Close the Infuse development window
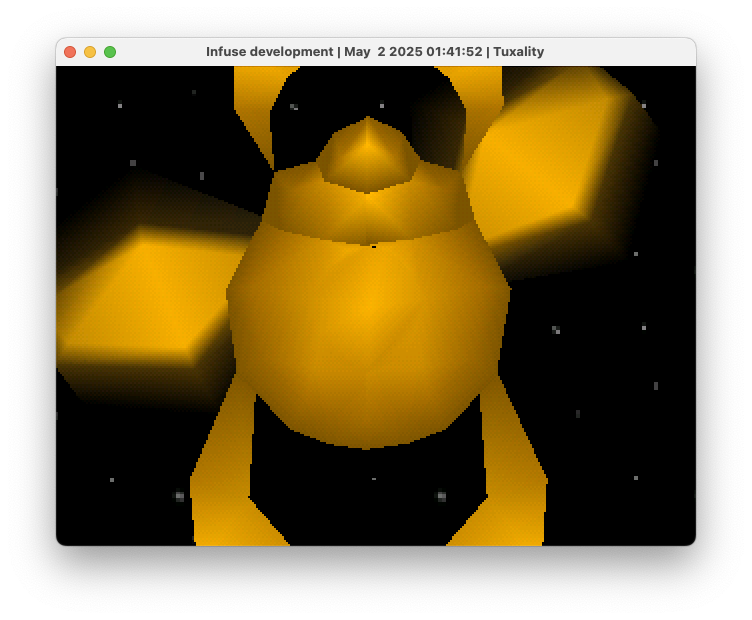752x620 pixels. (x=70, y=52)
